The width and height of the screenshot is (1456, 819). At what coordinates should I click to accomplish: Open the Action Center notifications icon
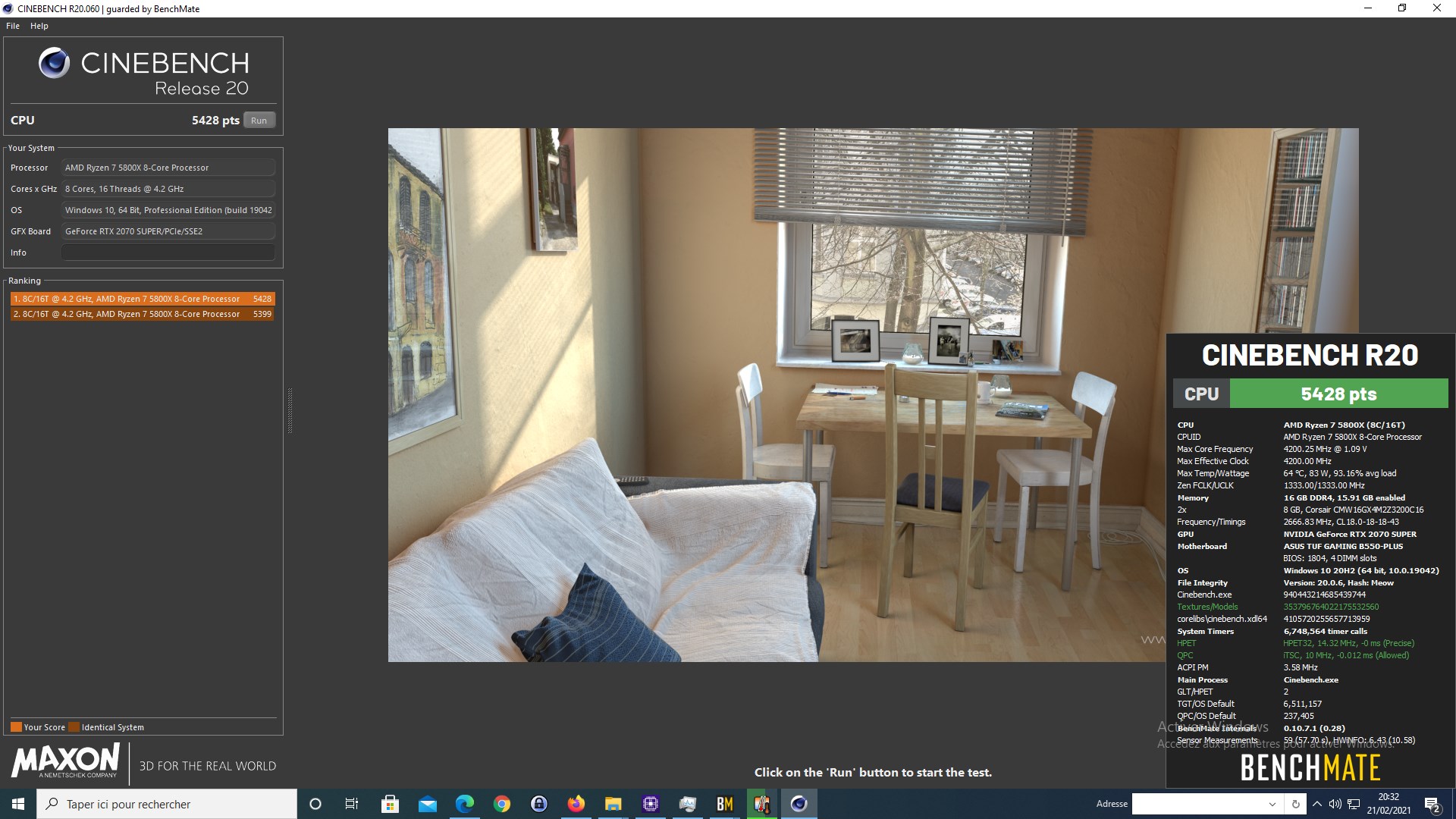tap(1432, 804)
